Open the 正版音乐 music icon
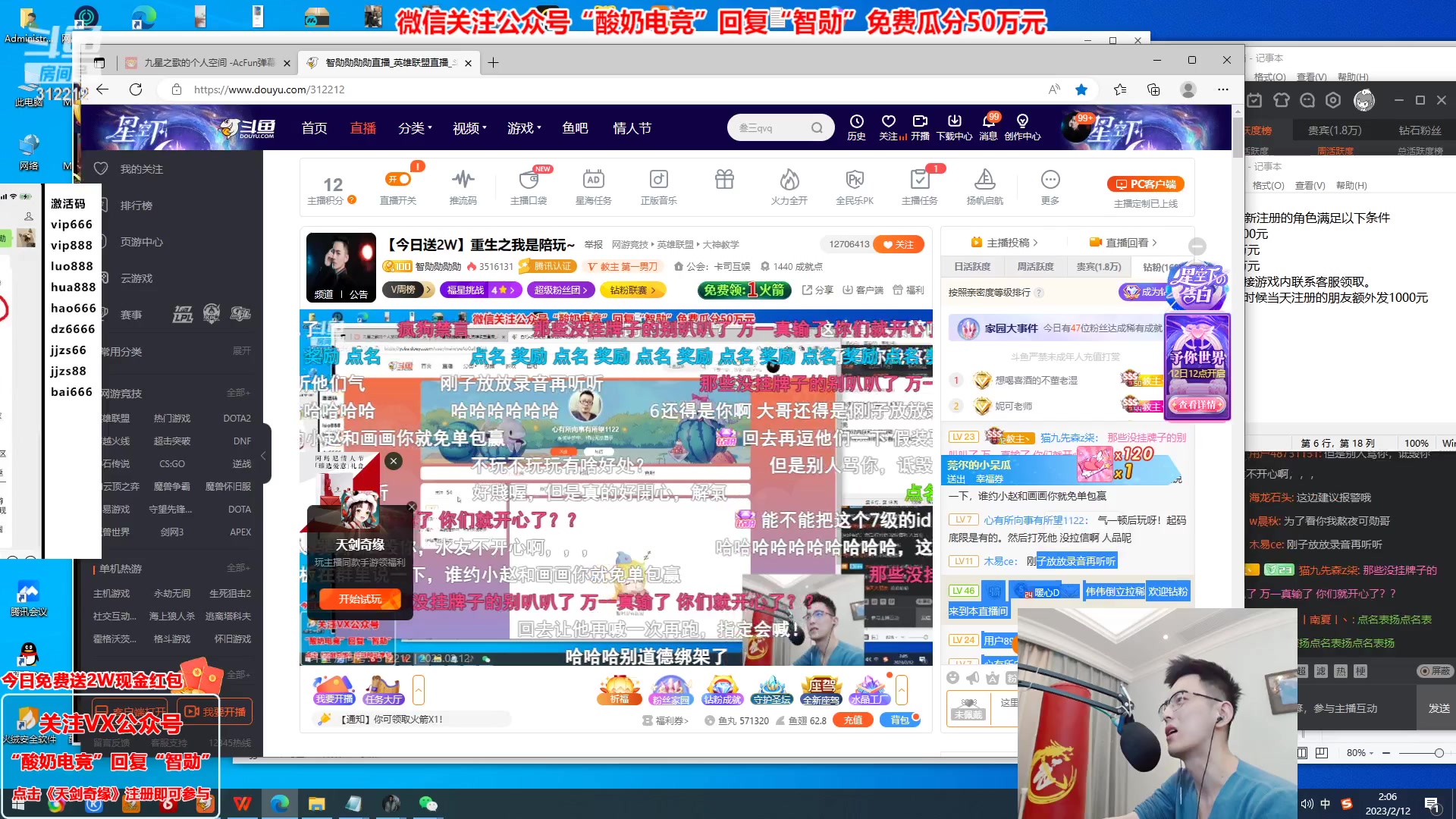This screenshot has width=1456, height=819. tap(658, 187)
